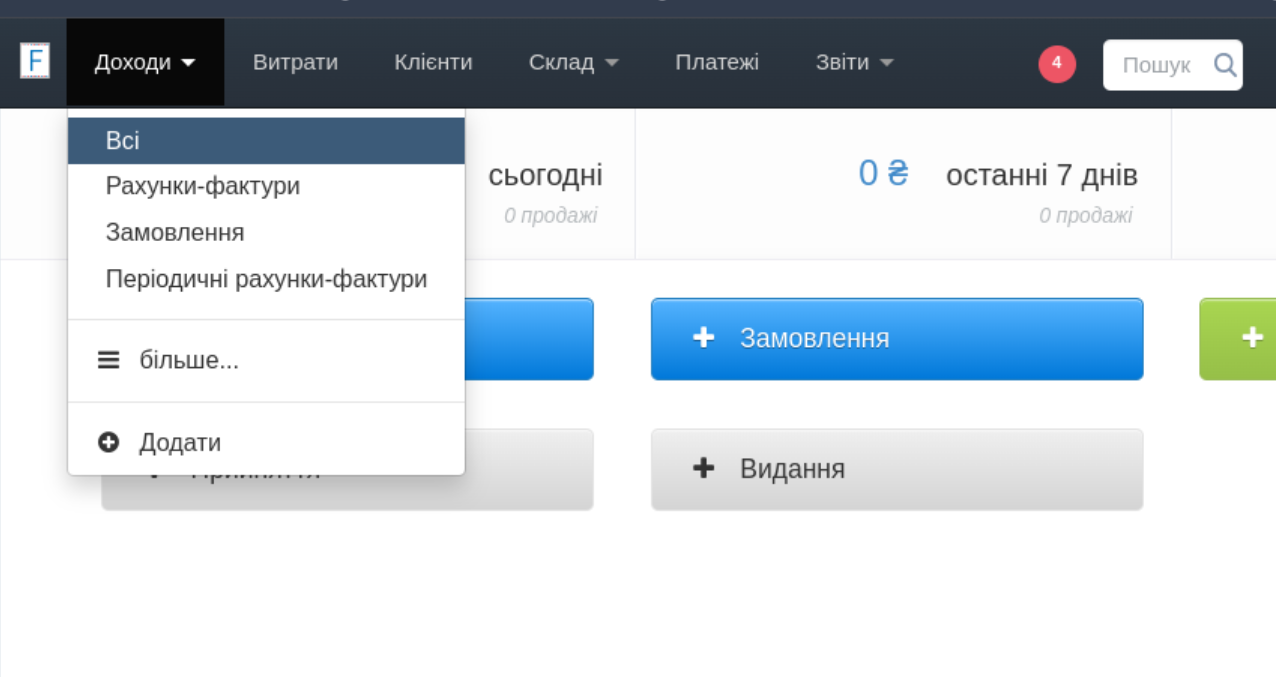Click the search magnifier icon
The width and height of the screenshot is (1276, 677).
coord(1225,65)
